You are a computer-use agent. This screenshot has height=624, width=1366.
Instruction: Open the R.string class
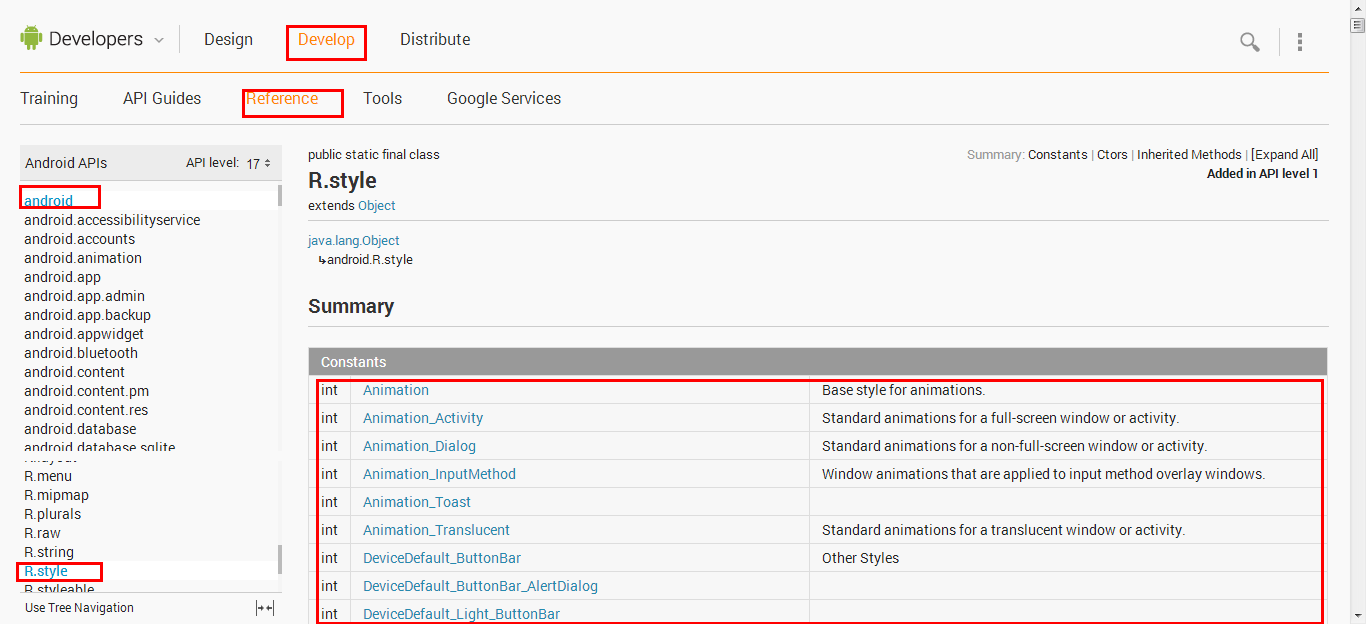coord(49,552)
